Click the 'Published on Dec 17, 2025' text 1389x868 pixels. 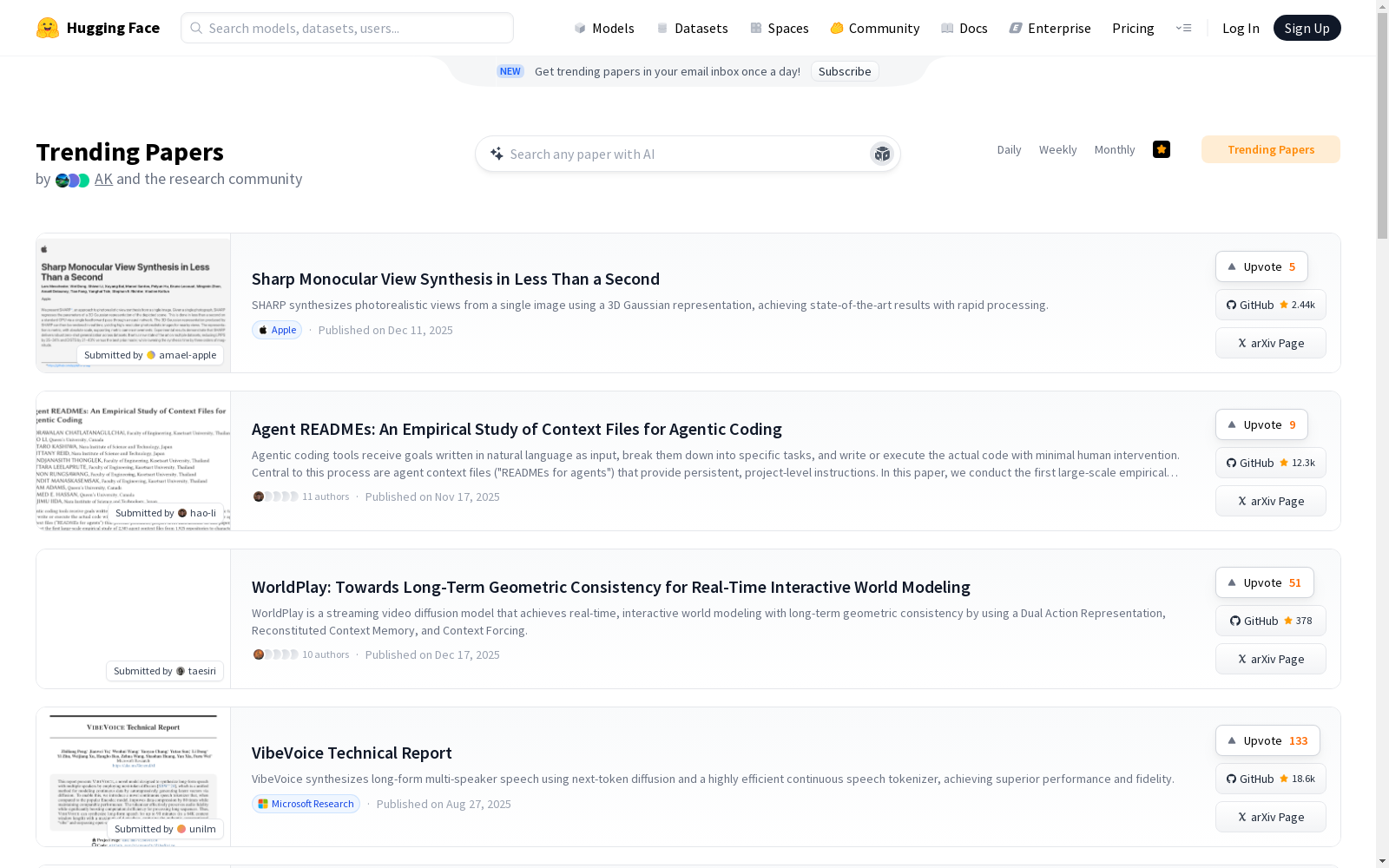432,654
